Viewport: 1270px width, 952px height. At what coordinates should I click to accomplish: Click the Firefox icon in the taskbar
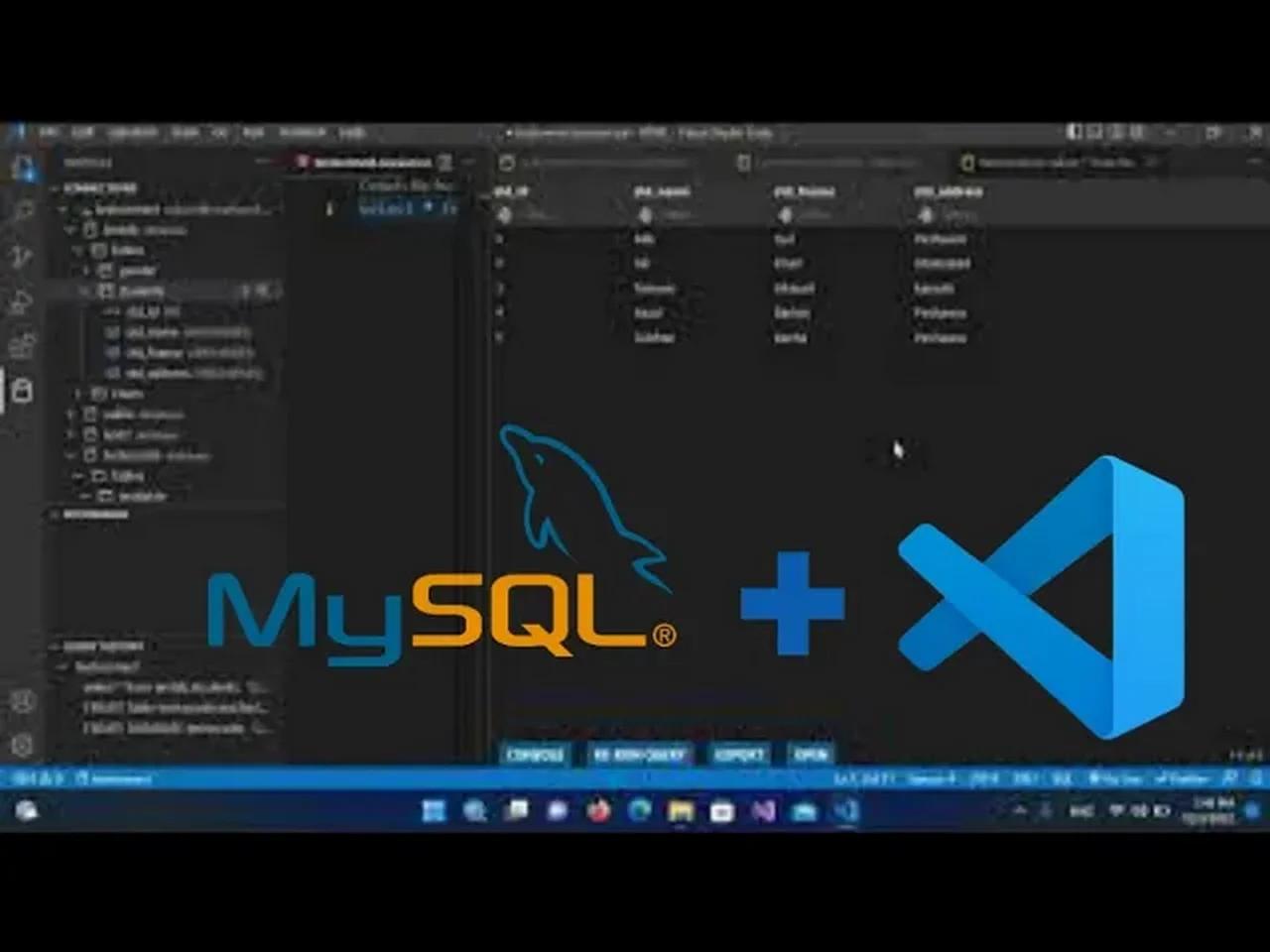pyautogui.click(x=598, y=811)
